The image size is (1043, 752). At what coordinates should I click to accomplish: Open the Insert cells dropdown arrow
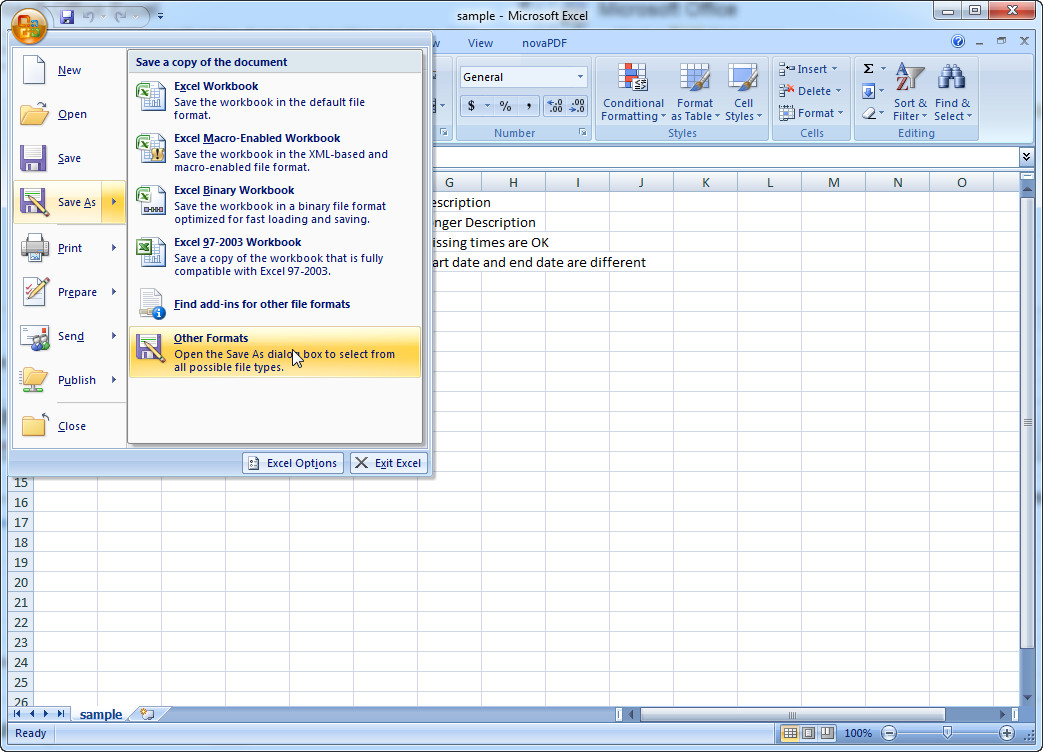[834, 69]
